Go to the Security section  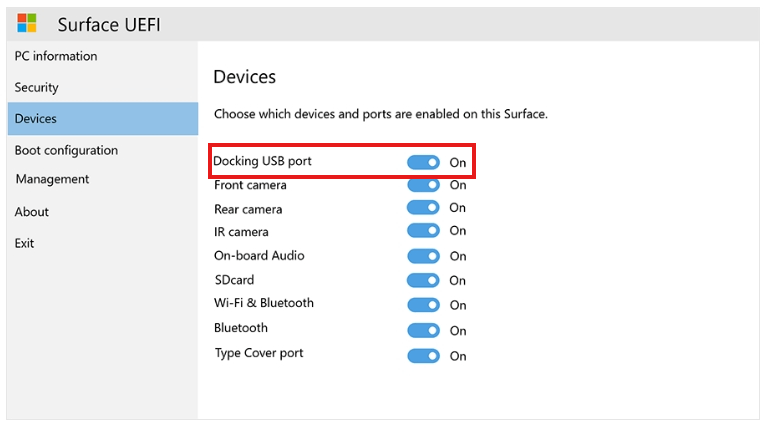coord(37,88)
